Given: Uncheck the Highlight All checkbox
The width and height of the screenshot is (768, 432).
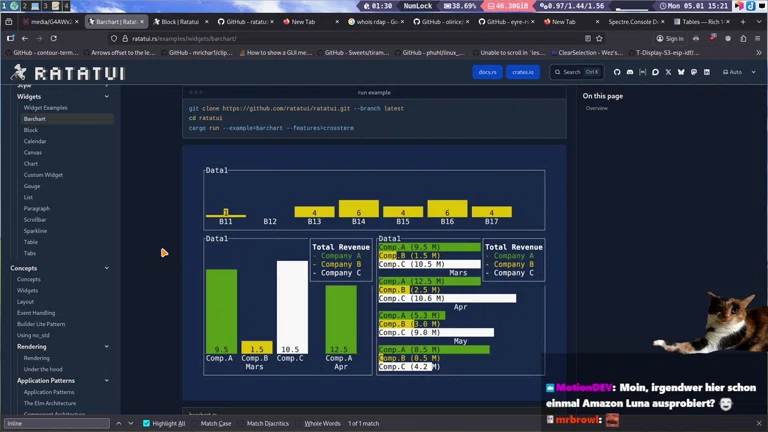Looking at the screenshot, I should (147, 424).
